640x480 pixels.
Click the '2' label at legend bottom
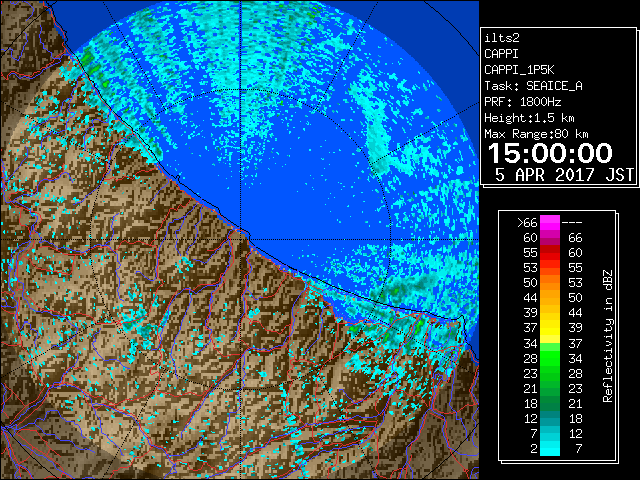533,449
